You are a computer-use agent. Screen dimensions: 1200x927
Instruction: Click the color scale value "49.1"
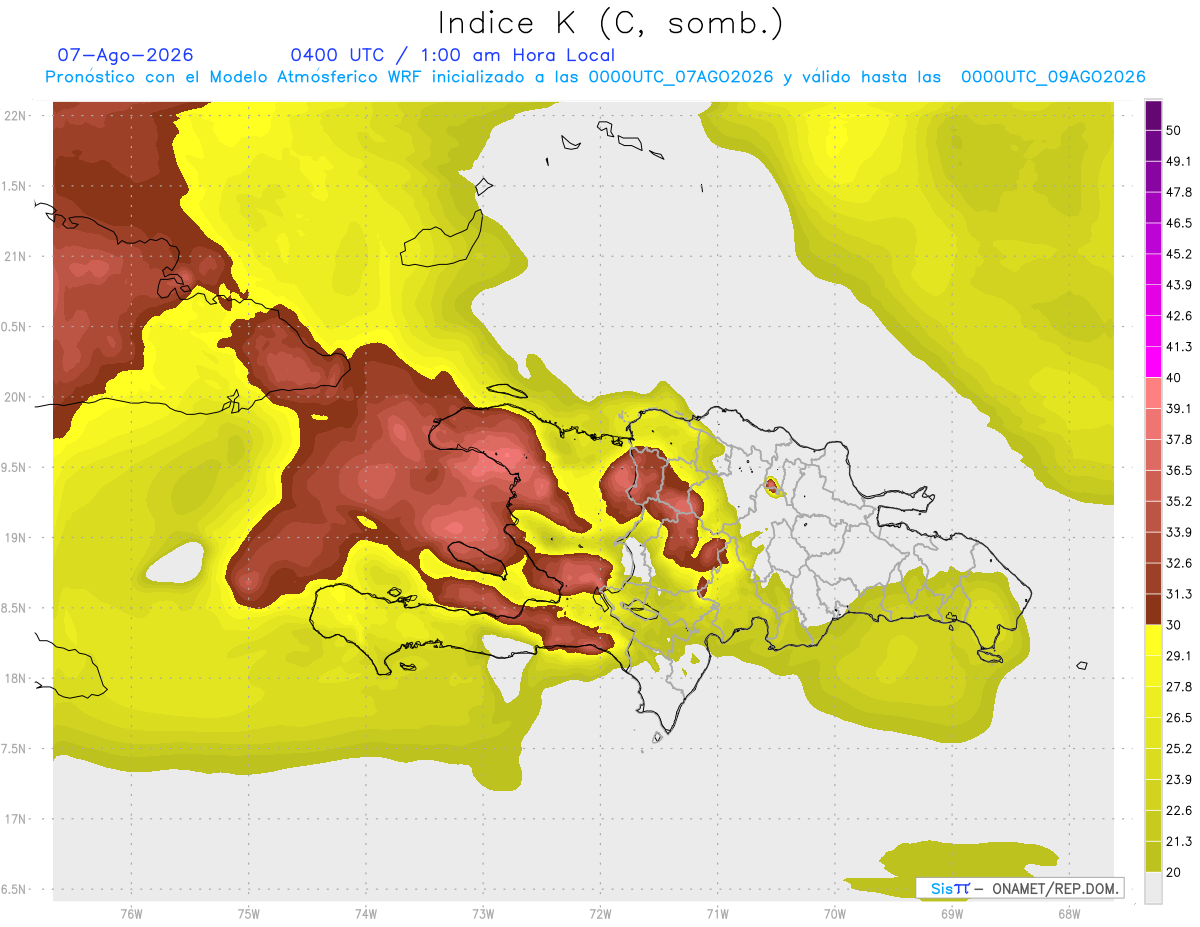click(x=1179, y=161)
